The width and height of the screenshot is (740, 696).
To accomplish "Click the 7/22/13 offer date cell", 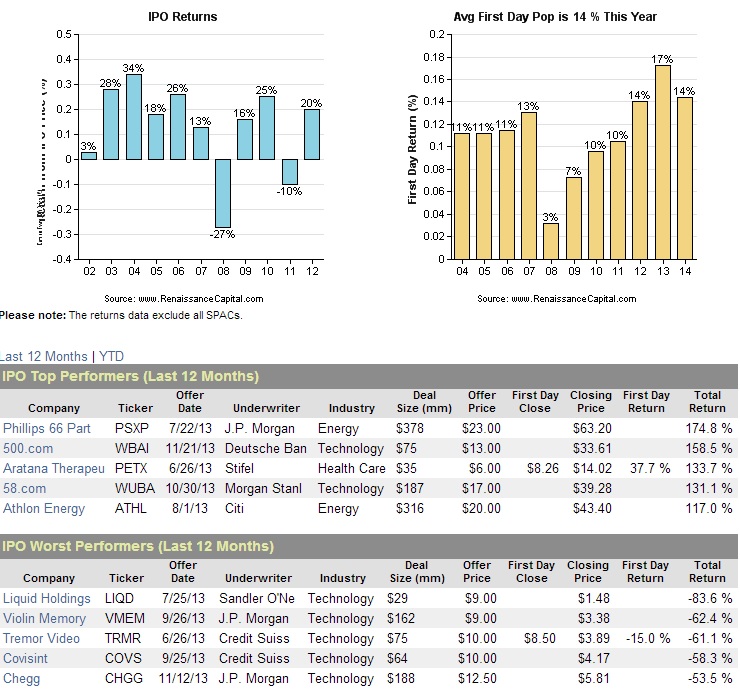I will click(x=190, y=428).
